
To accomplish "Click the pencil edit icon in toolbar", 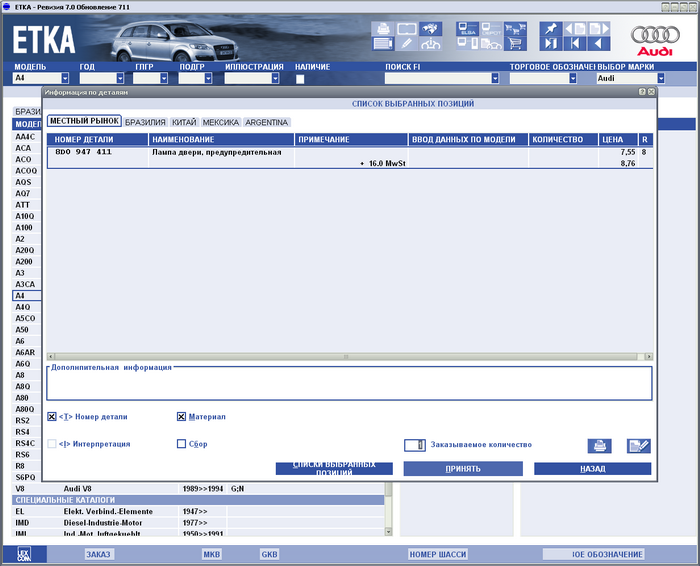I will click(x=406, y=44).
